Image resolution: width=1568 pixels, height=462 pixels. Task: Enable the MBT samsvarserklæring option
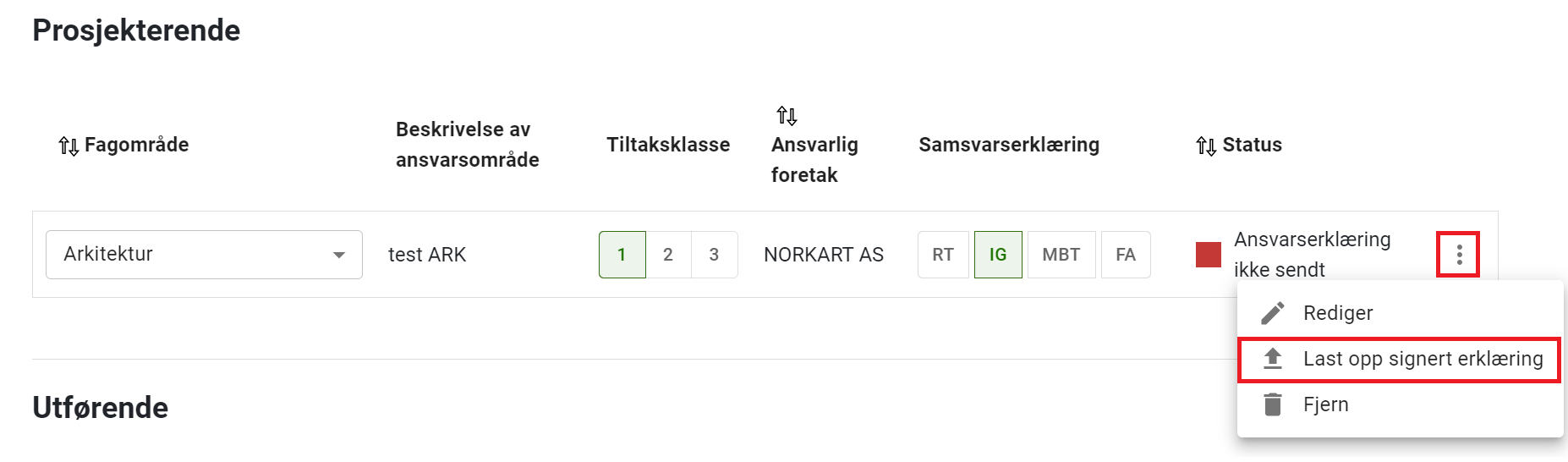click(x=1061, y=255)
